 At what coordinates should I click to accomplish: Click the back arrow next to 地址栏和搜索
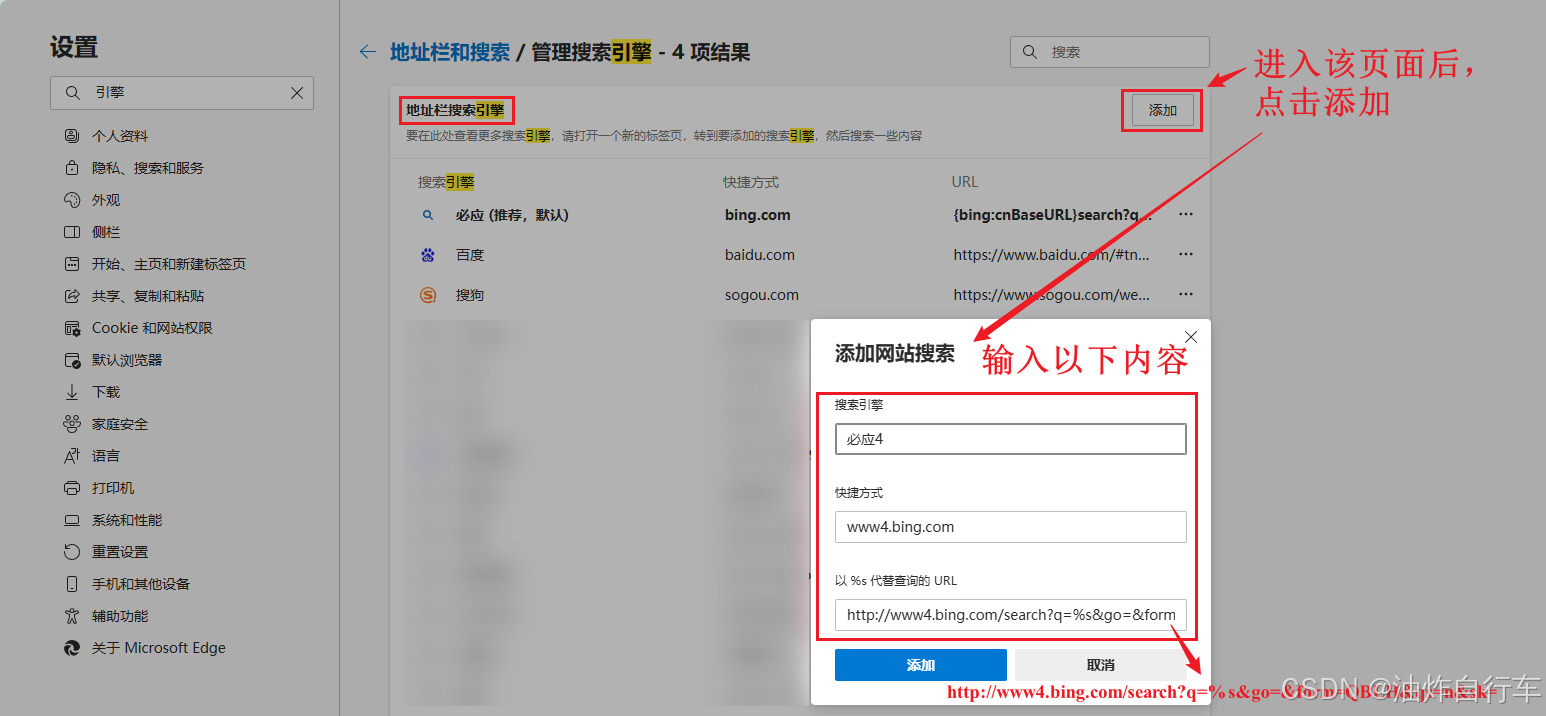(x=368, y=52)
